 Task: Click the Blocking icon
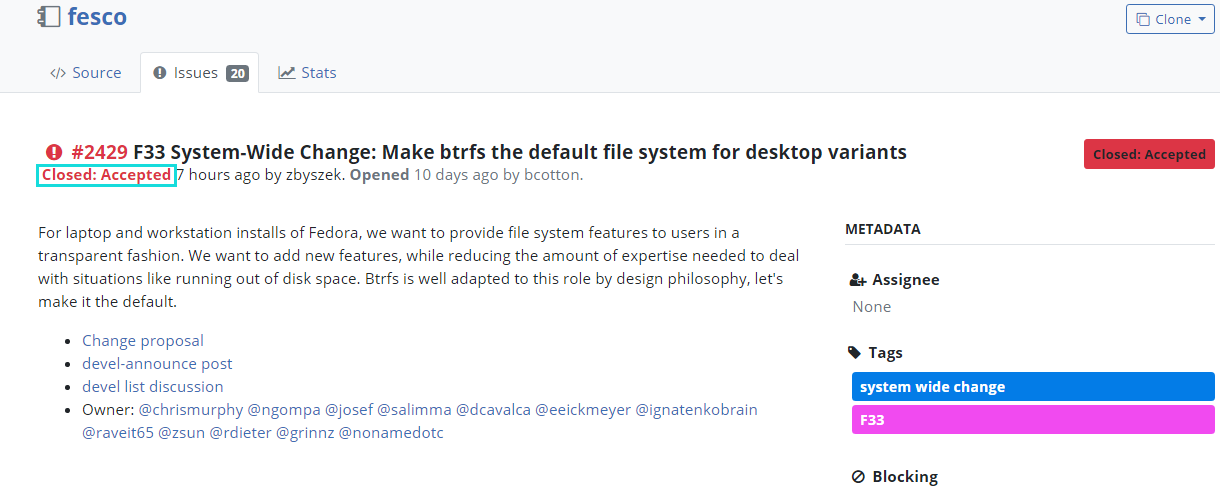point(857,477)
